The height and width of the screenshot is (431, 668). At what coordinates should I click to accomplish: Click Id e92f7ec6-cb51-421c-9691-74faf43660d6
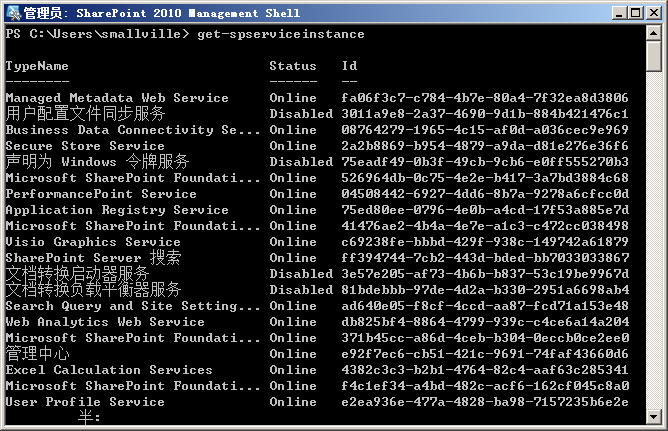[485, 354]
